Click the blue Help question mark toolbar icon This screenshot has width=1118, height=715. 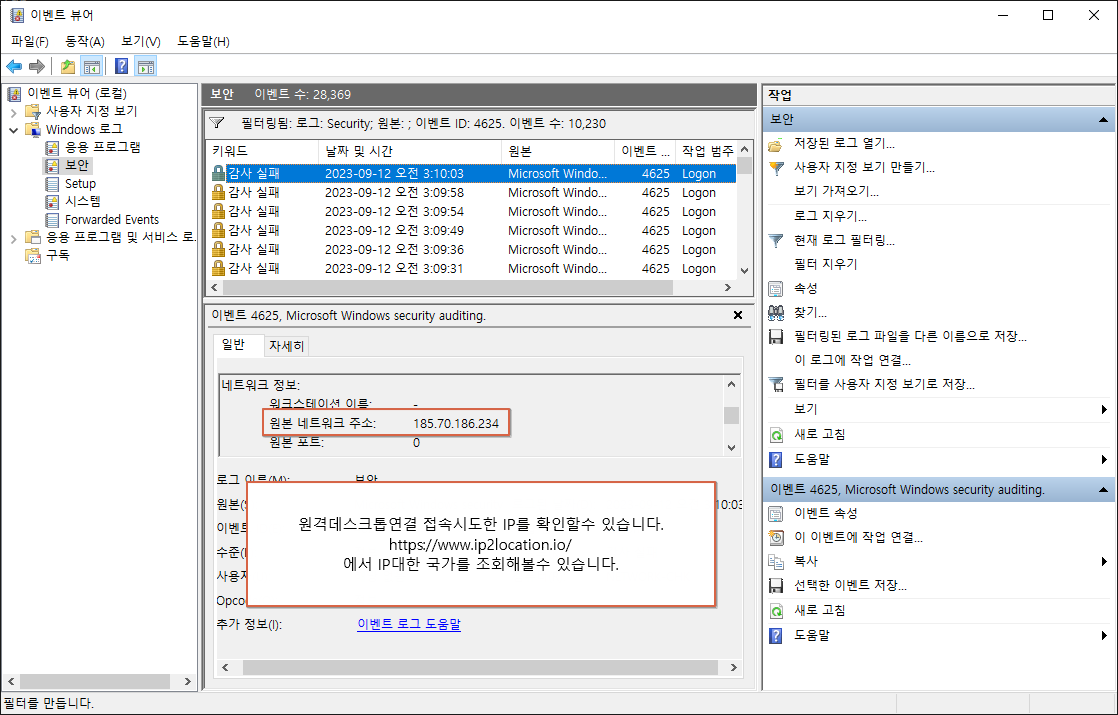pos(122,67)
